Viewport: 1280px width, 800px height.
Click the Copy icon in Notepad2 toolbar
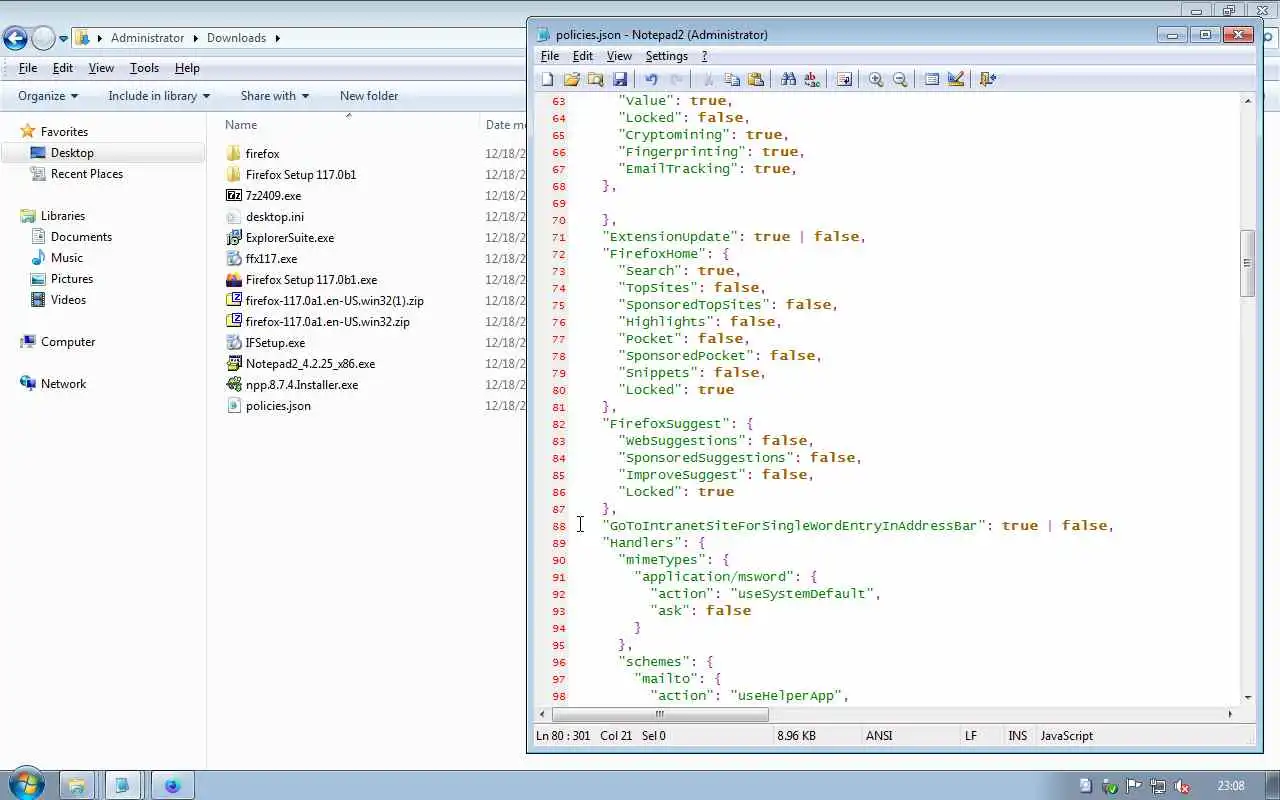click(x=732, y=79)
